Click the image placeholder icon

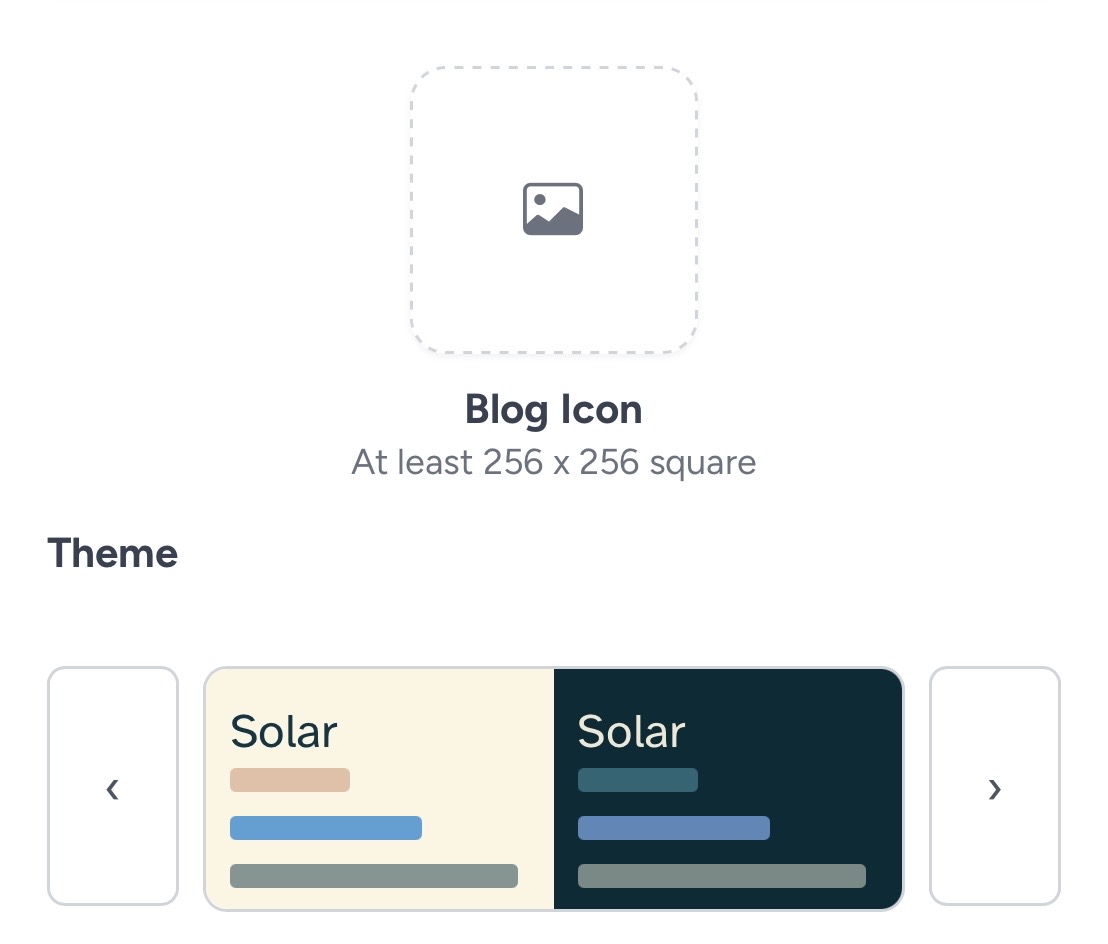553,209
